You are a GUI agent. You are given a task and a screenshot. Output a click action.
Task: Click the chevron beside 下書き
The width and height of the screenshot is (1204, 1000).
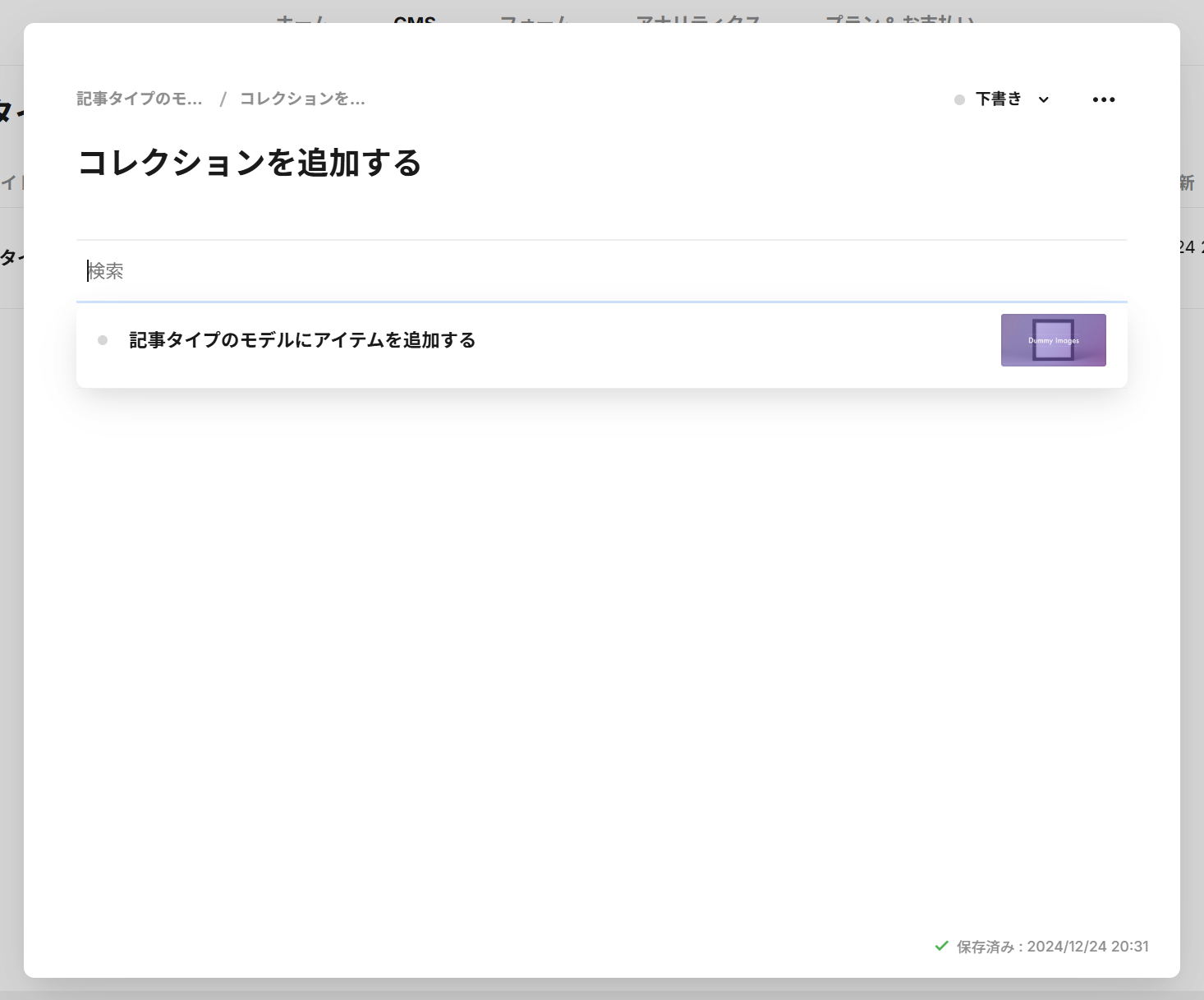[x=1044, y=99]
